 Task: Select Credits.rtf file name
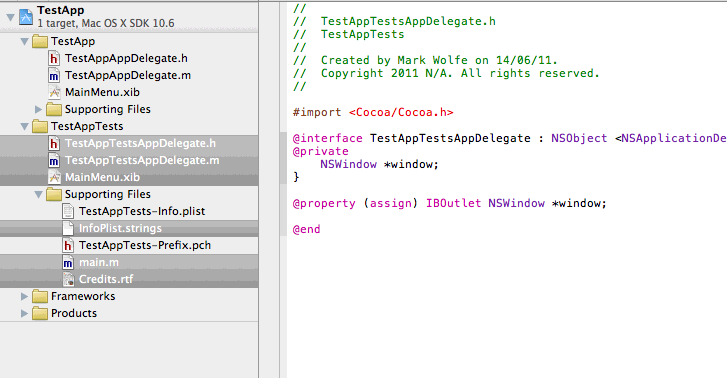click(106, 279)
